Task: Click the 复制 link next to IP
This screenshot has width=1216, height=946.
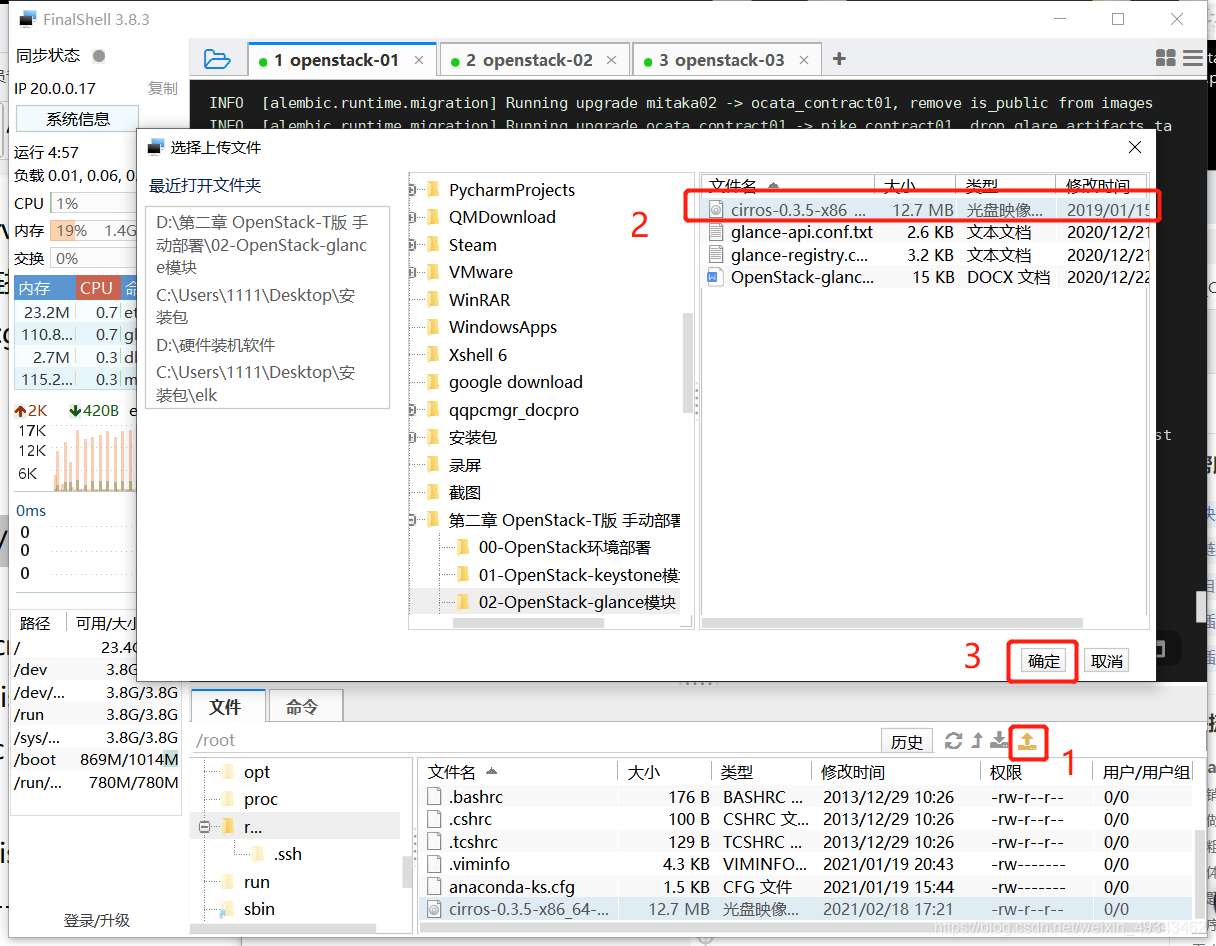Action: tap(163, 88)
